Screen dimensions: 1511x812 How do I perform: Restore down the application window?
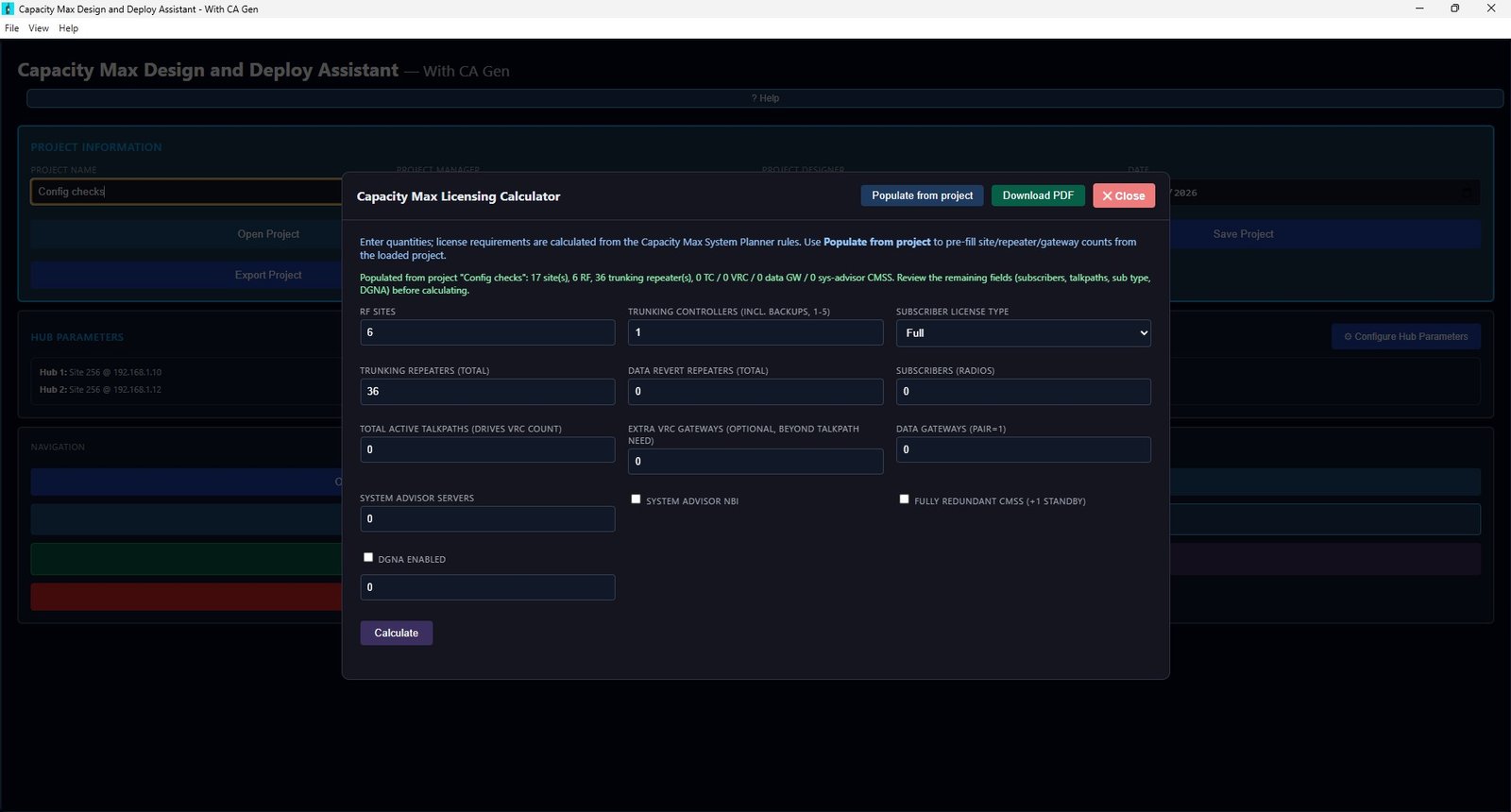coord(1455,8)
